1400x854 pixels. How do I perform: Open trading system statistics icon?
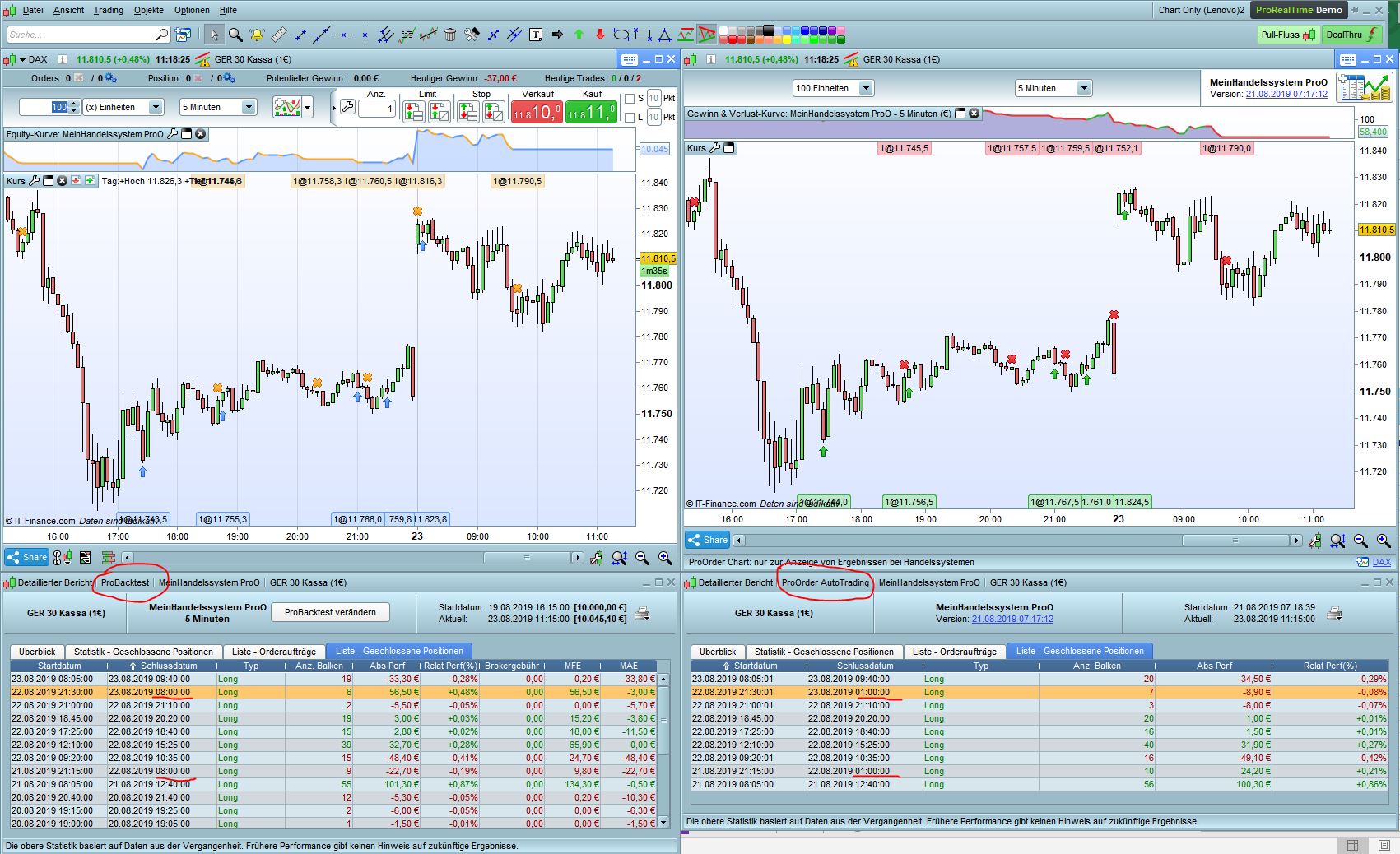coord(1364,87)
